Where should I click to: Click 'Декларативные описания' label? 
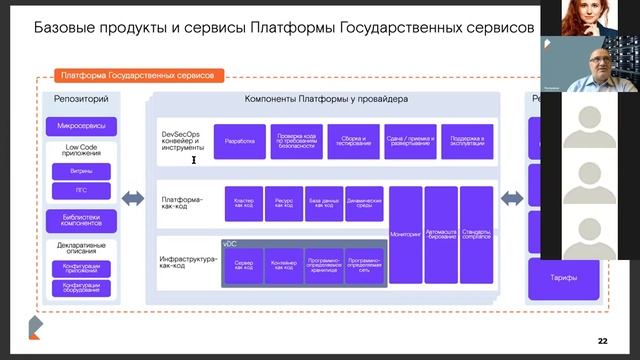(81, 248)
